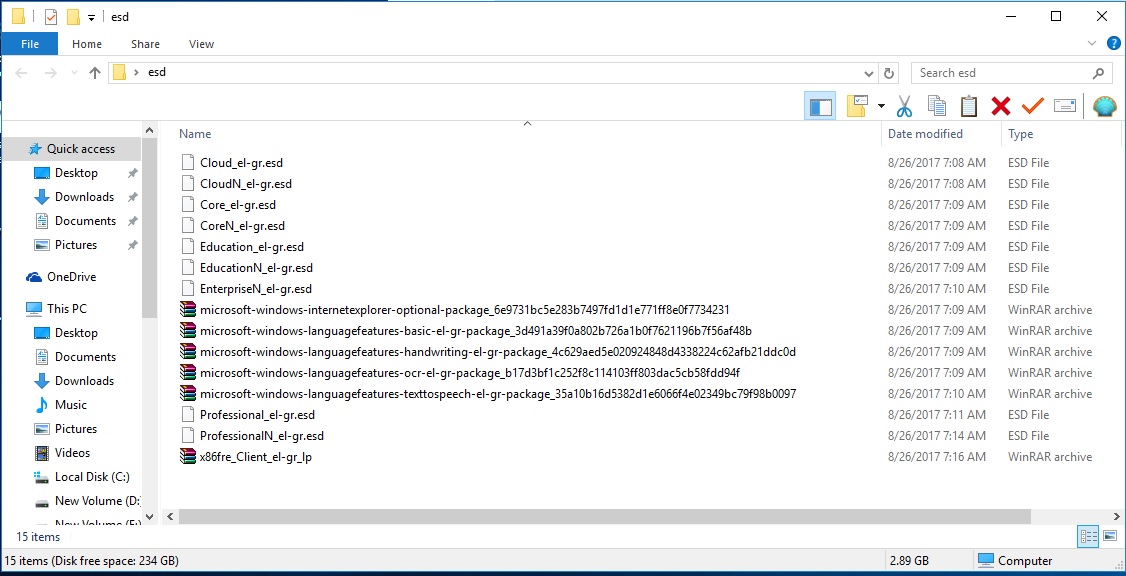Click WinRAR icon of languagefeatures-basic archive

(x=187, y=331)
